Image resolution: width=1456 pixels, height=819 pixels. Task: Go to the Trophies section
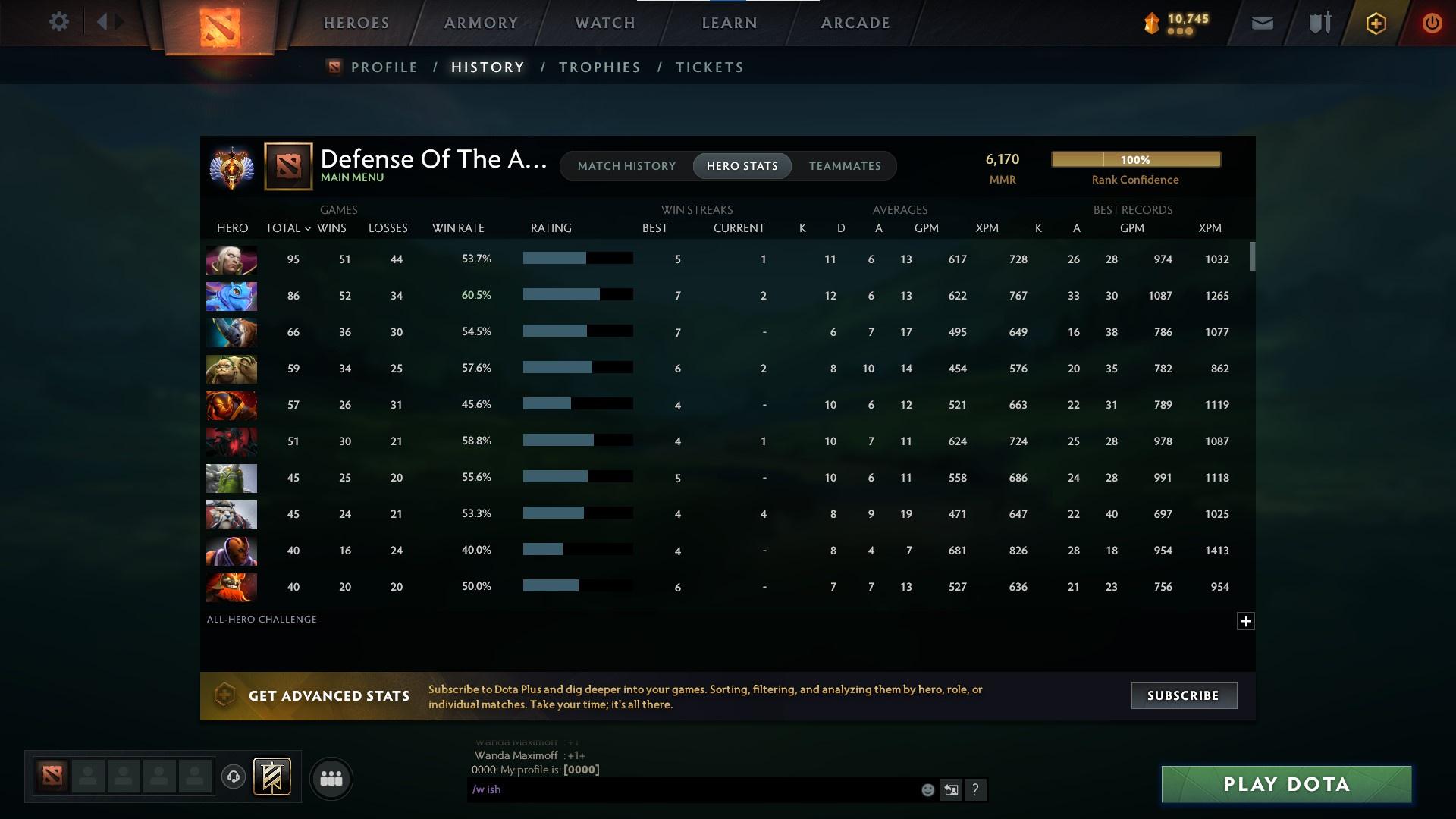598,67
